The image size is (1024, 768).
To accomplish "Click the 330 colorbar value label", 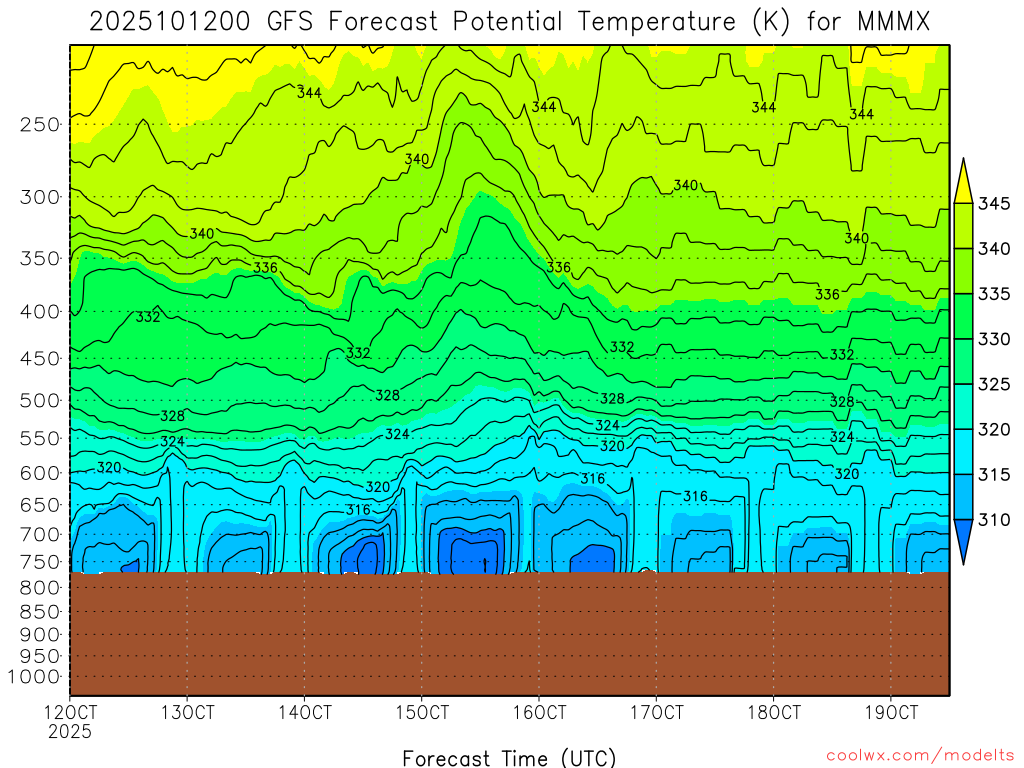I will [994, 339].
